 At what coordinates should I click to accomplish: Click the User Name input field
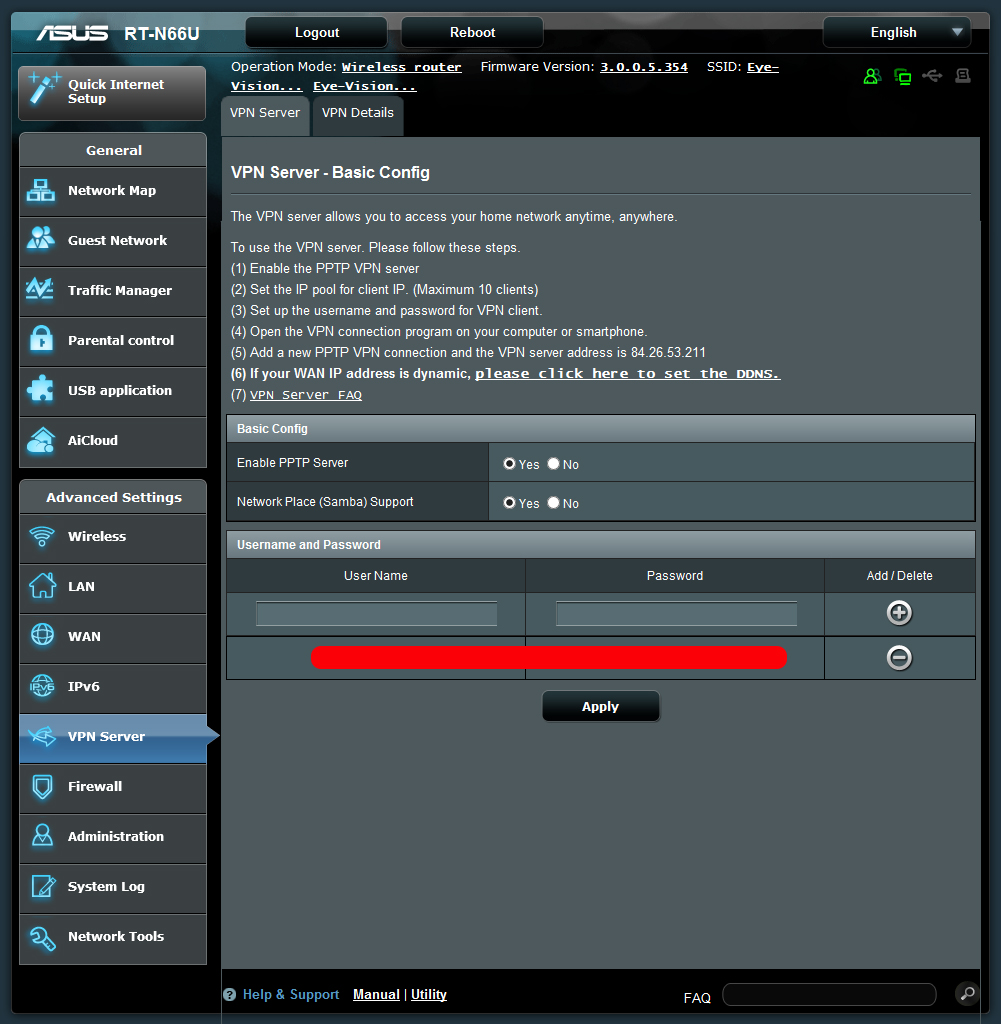pos(376,613)
